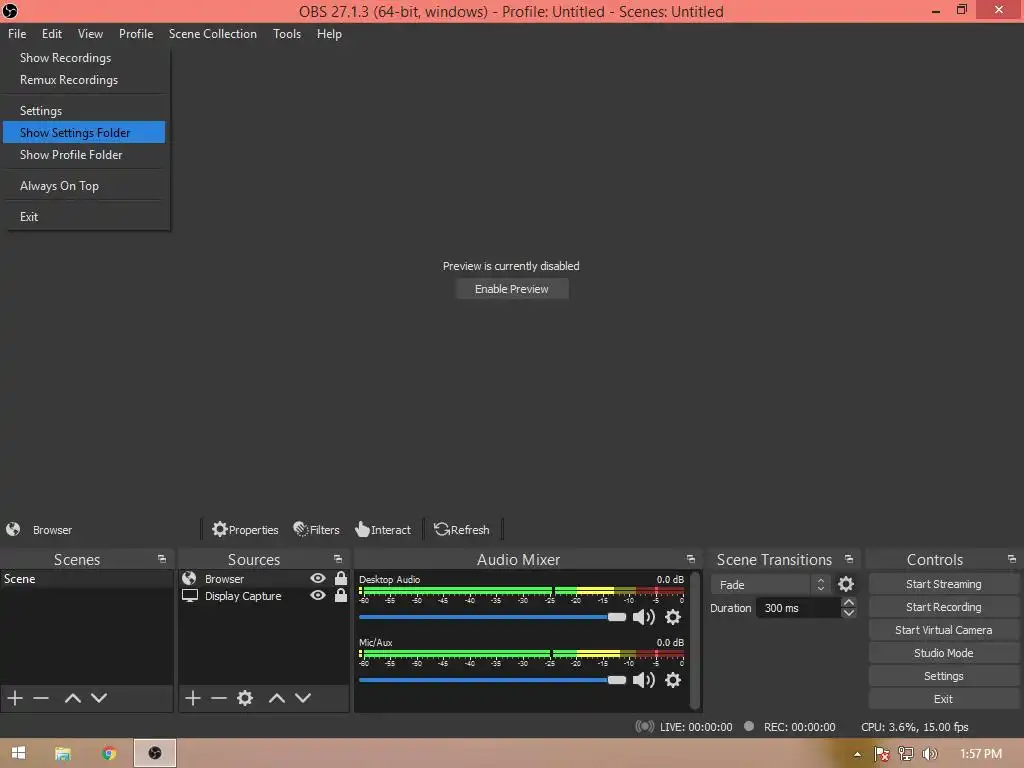The height and width of the screenshot is (768, 1024).
Task: Open the Profile menu
Action: pos(136,33)
